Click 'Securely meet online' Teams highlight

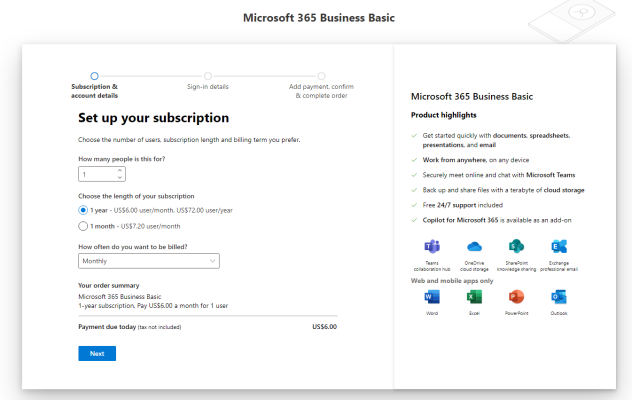pyautogui.click(x=499, y=175)
